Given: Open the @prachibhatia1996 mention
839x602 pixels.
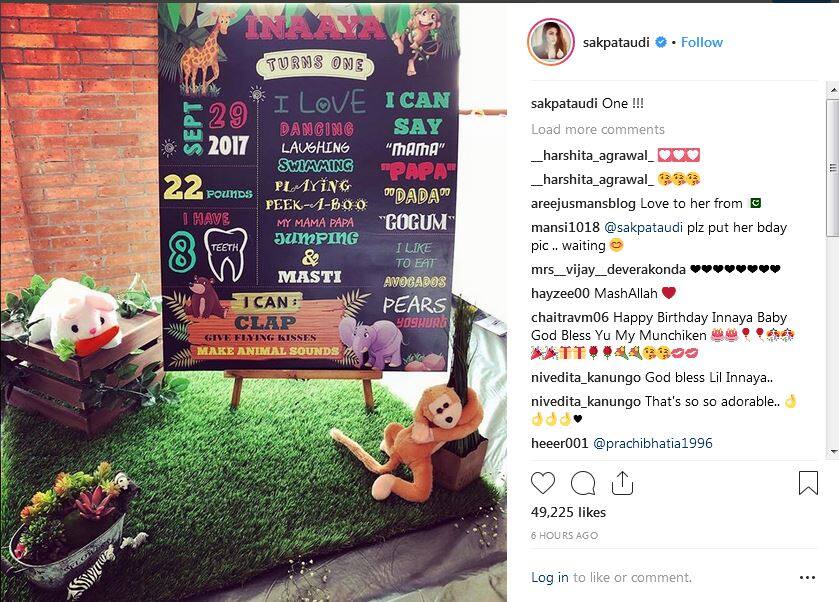Looking at the screenshot, I should pos(653,444).
